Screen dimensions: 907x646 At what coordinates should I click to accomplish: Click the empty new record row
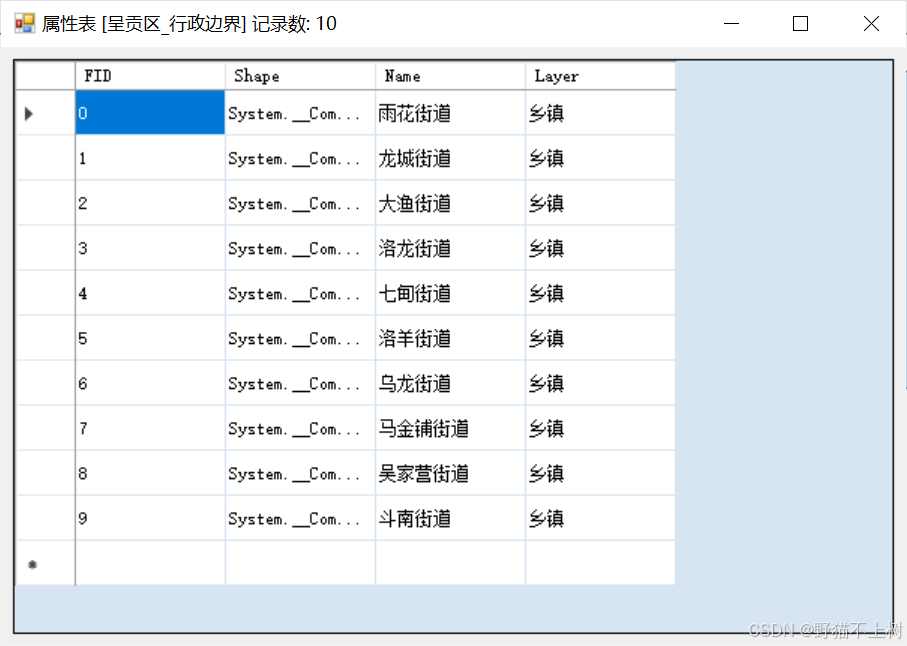point(300,563)
